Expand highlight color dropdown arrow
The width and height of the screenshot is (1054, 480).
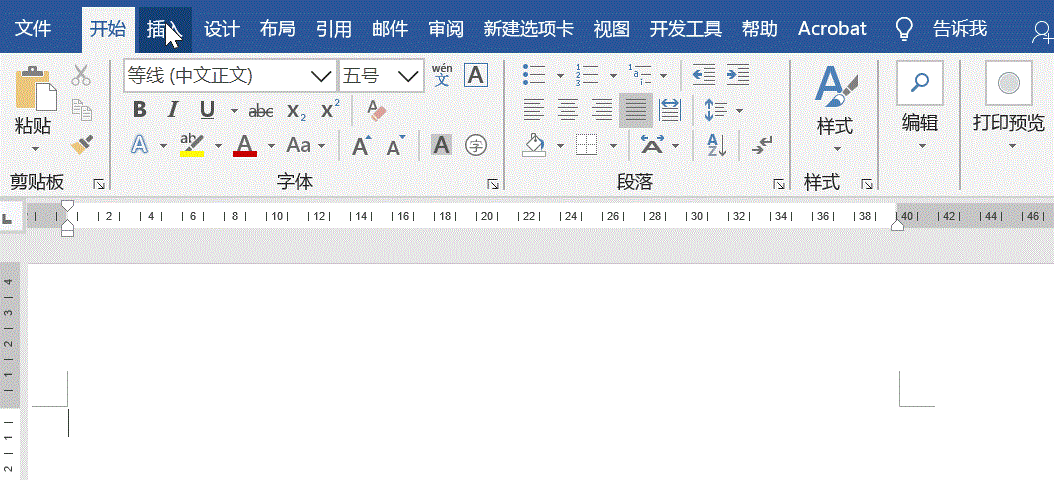click(218, 145)
